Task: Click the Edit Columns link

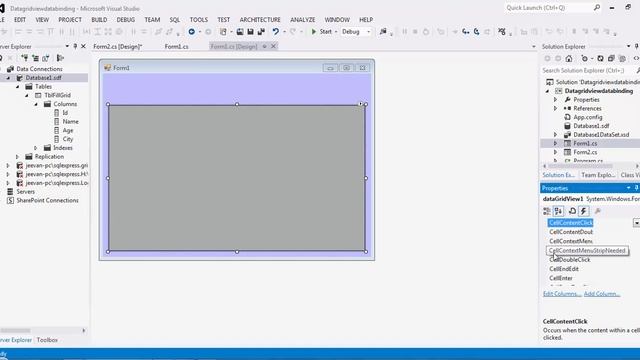Action: [562, 294]
